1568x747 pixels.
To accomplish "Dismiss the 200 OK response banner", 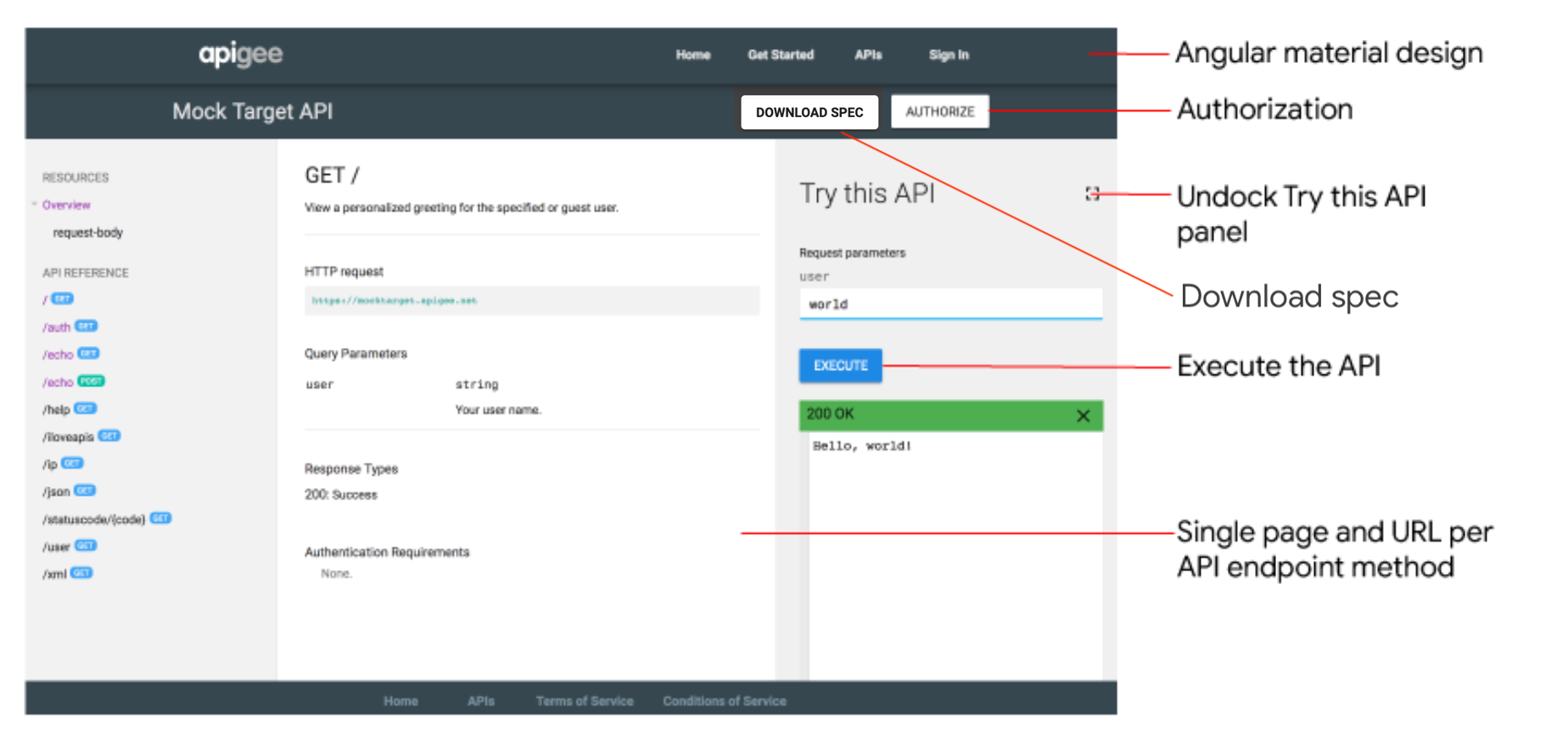I will point(1083,415).
